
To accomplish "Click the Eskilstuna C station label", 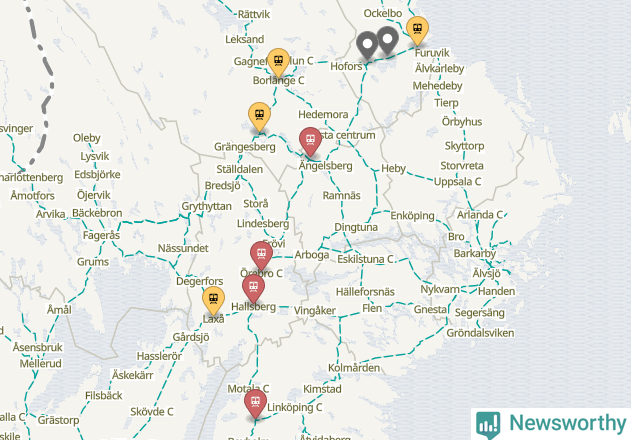I will (x=365, y=259).
